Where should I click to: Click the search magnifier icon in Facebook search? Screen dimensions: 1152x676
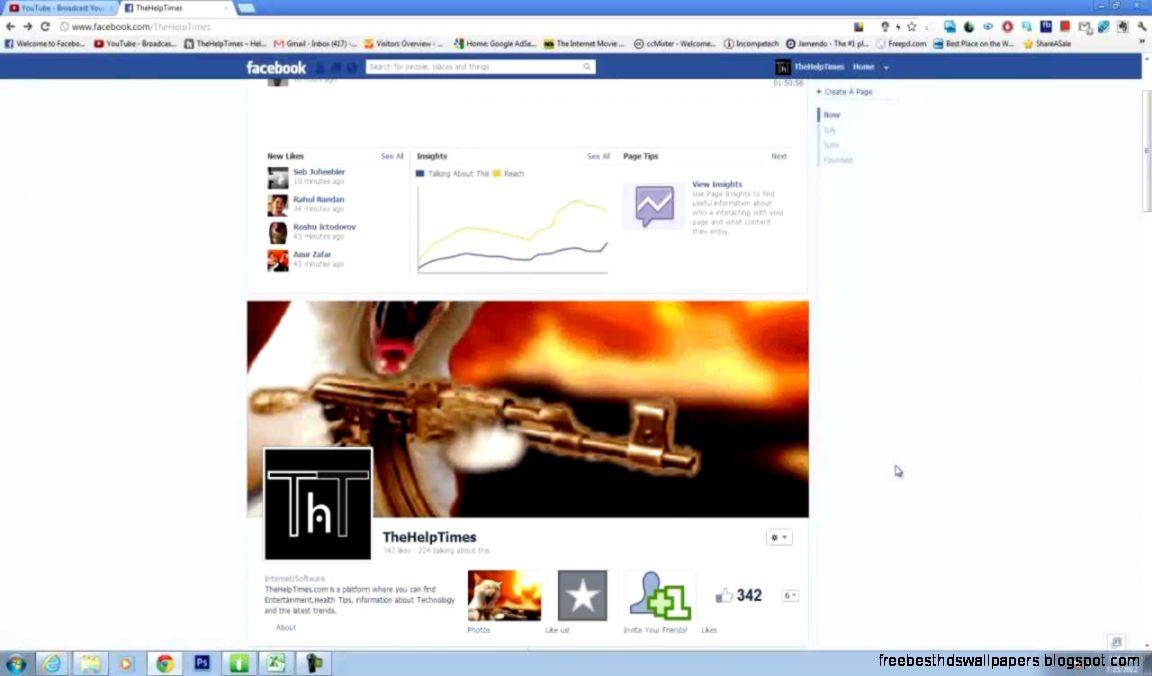pos(587,67)
